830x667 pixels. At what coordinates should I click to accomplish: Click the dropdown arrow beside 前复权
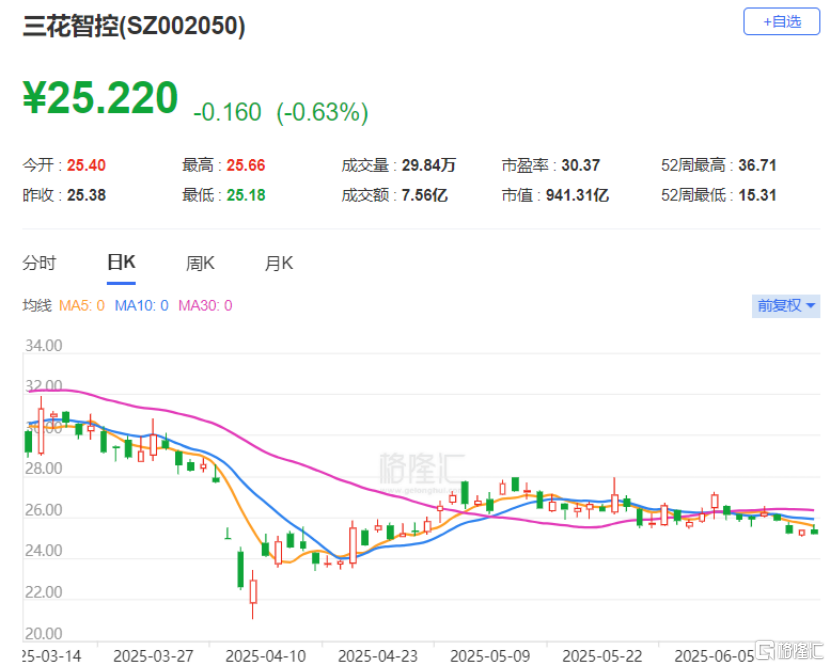[x=810, y=305]
